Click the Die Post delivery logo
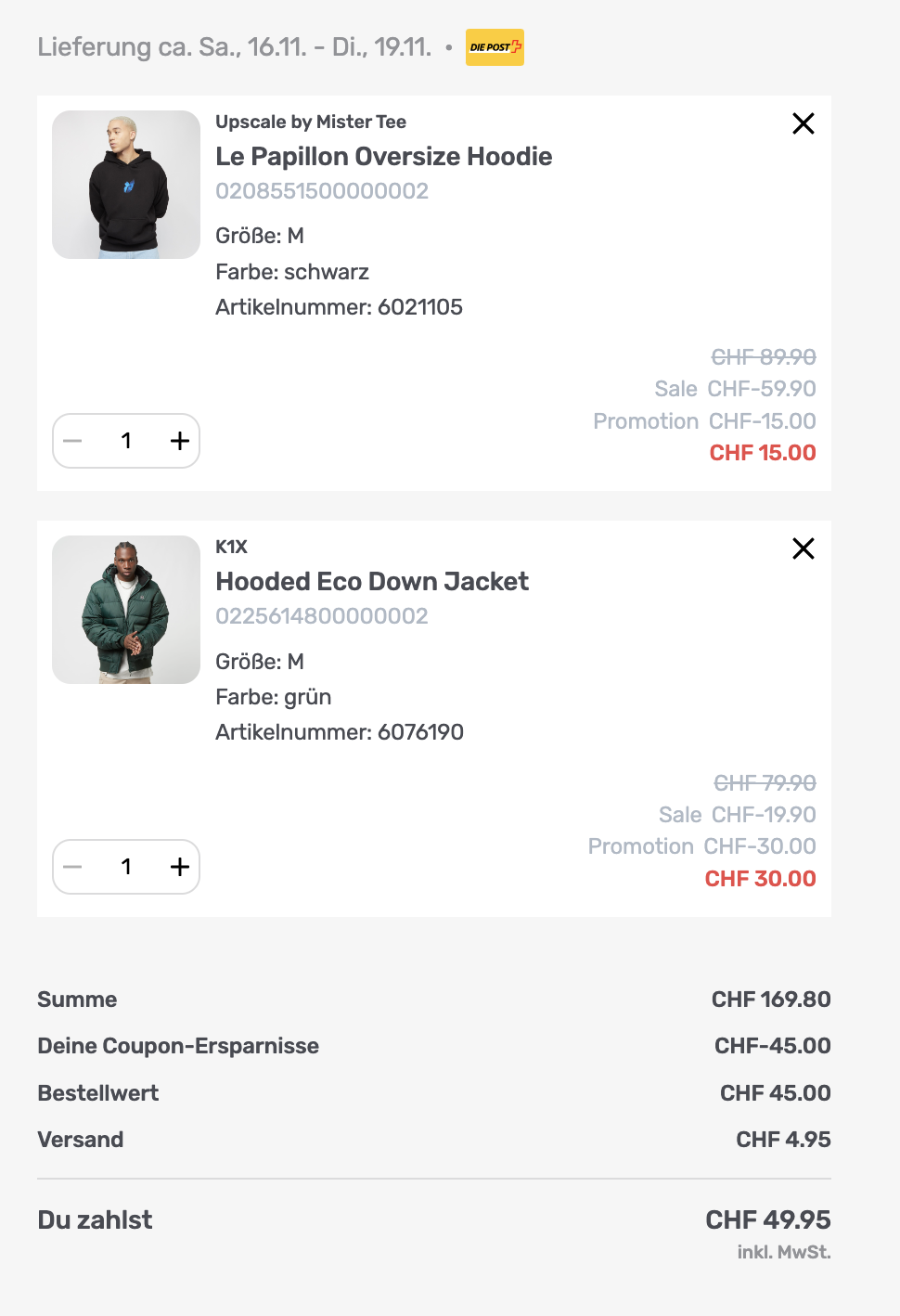Image resolution: width=900 pixels, height=1316 pixels. pyautogui.click(x=495, y=47)
